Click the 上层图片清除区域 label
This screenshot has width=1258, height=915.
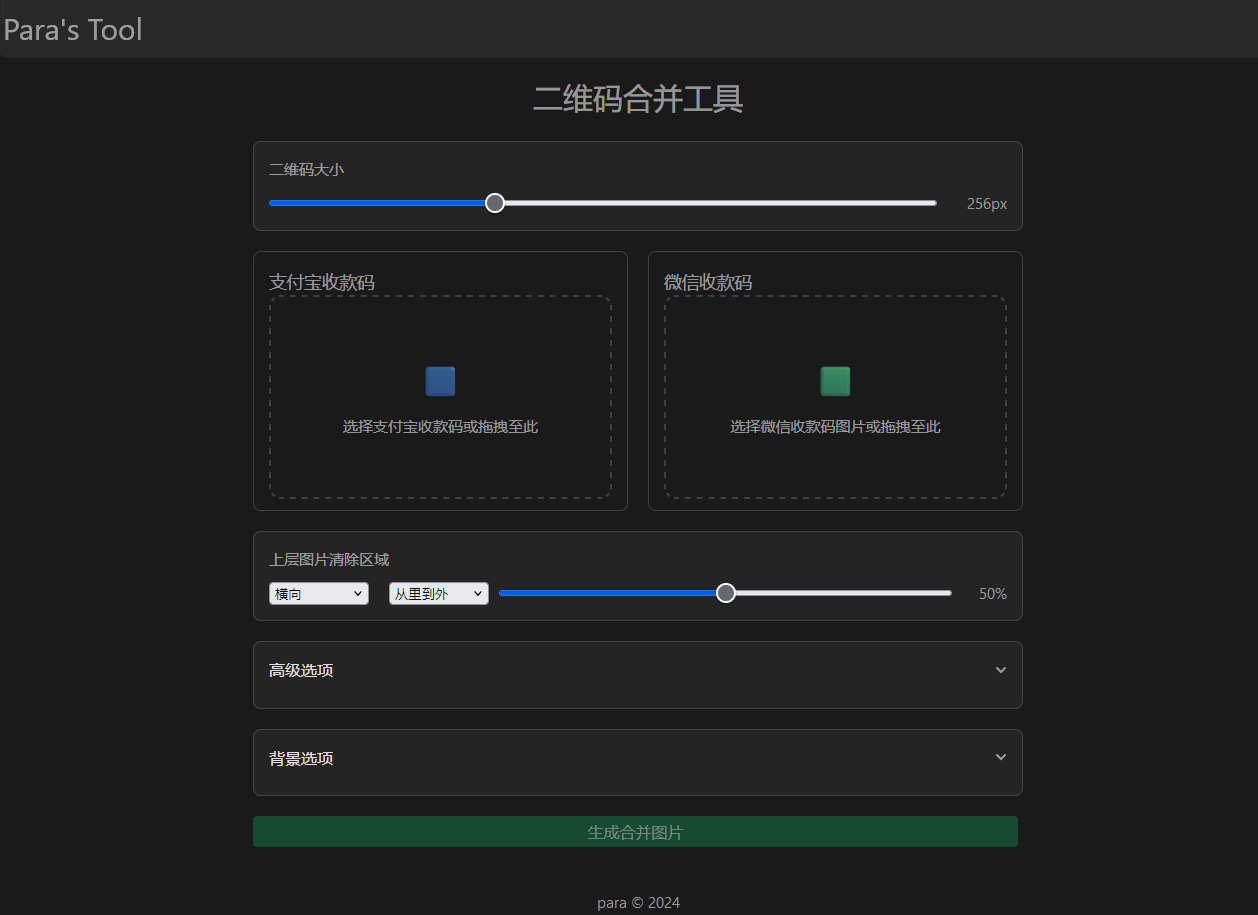(329, 560)
